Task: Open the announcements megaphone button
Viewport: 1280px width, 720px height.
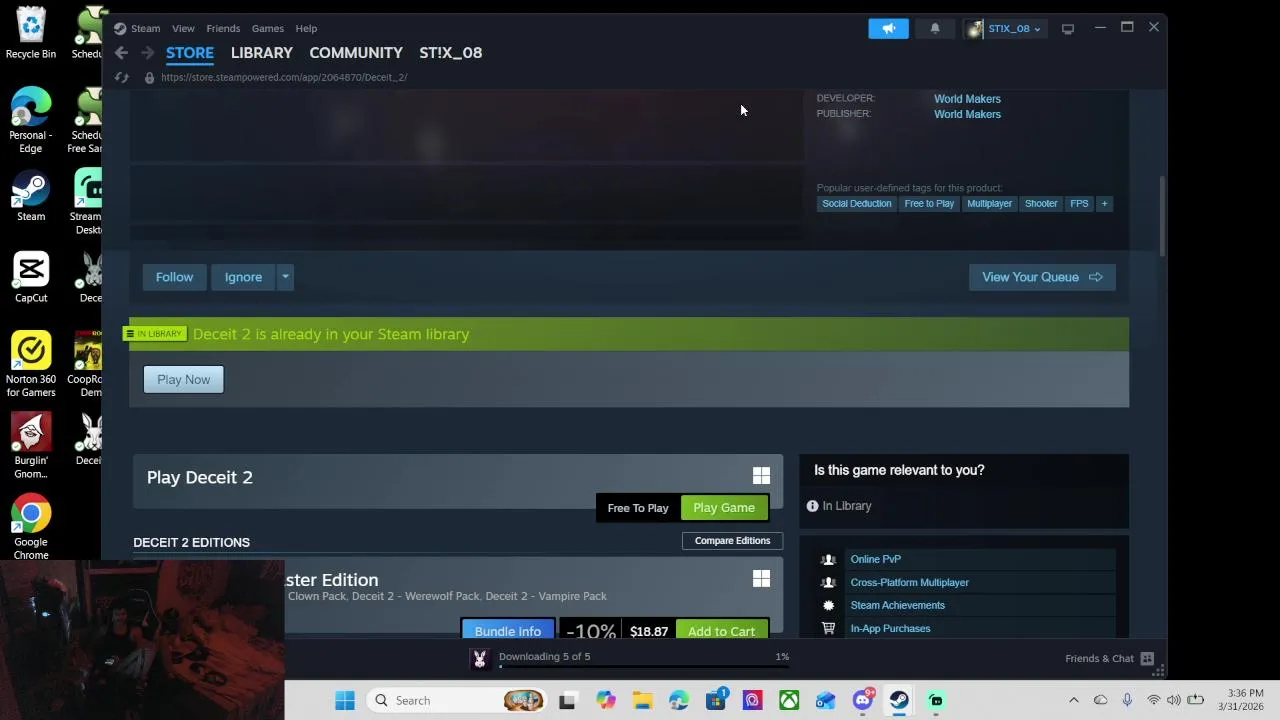Action: point(888,28)
